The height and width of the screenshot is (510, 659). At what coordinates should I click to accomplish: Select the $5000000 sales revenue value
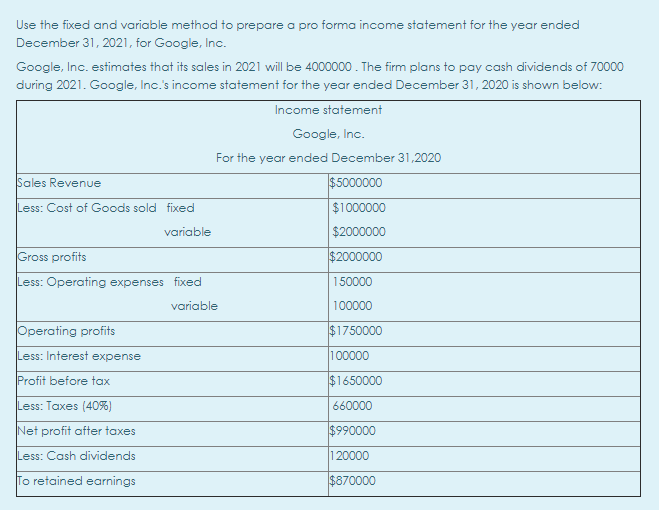[x=356, y=183]
